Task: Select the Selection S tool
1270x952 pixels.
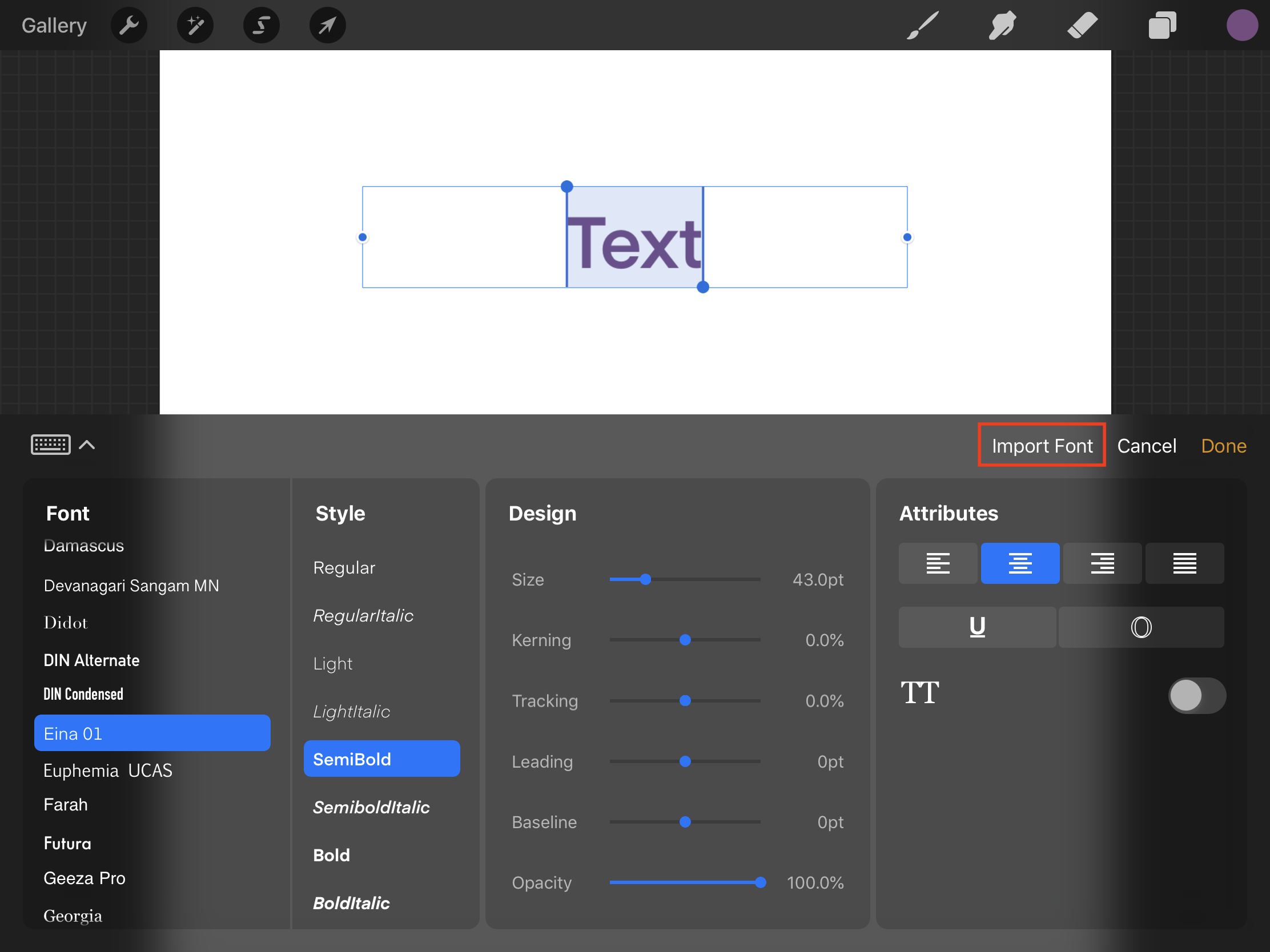Action: tap(261, 25)
